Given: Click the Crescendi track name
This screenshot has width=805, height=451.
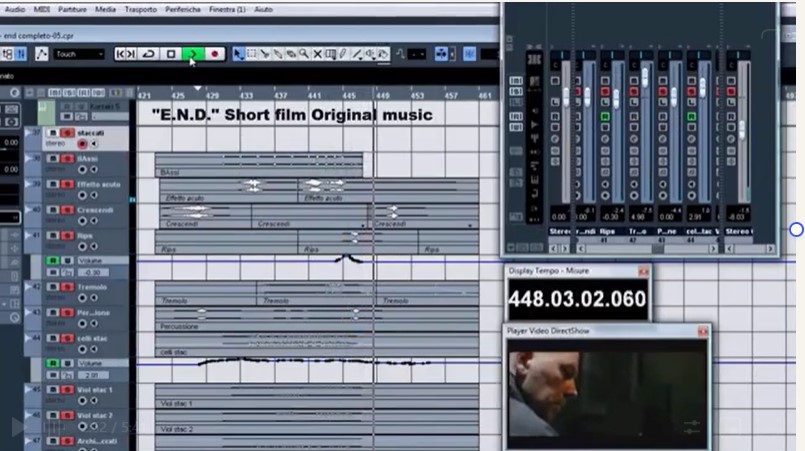Looking at the screenshot, I should pyautogui.click(x=96, y=210).
